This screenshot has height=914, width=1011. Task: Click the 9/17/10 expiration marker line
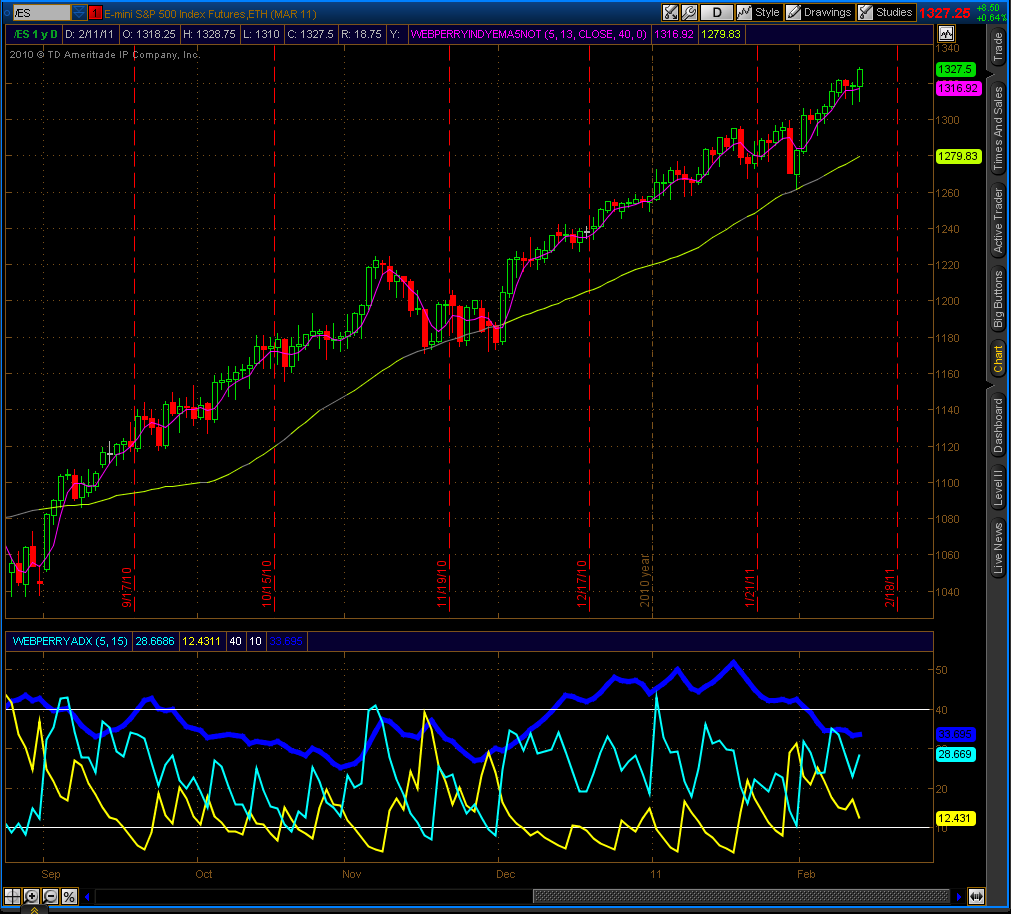click(134, 329)
